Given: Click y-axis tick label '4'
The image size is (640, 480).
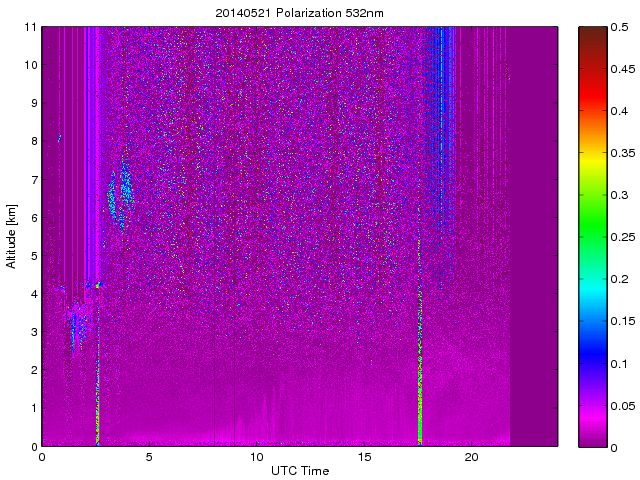Looking at the screenshot, I should 33,294.
